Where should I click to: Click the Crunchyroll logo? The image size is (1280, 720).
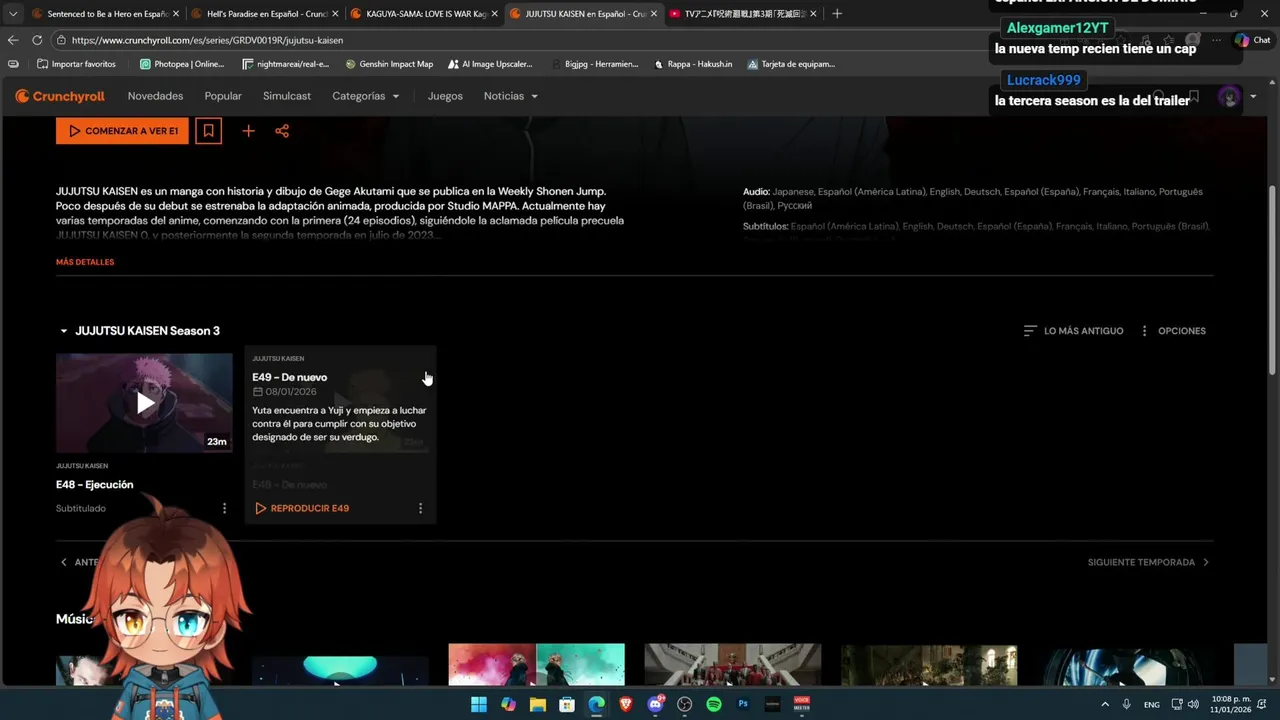click(60, 96)
